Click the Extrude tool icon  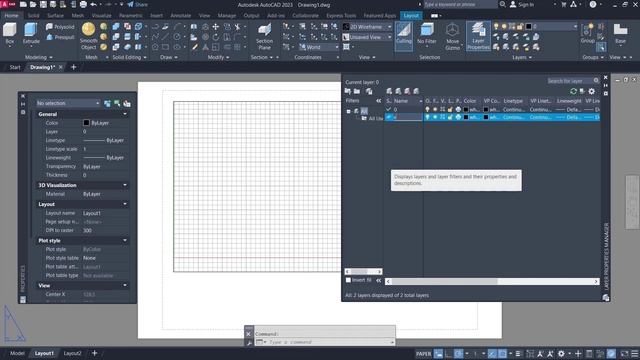coord(31,30)
